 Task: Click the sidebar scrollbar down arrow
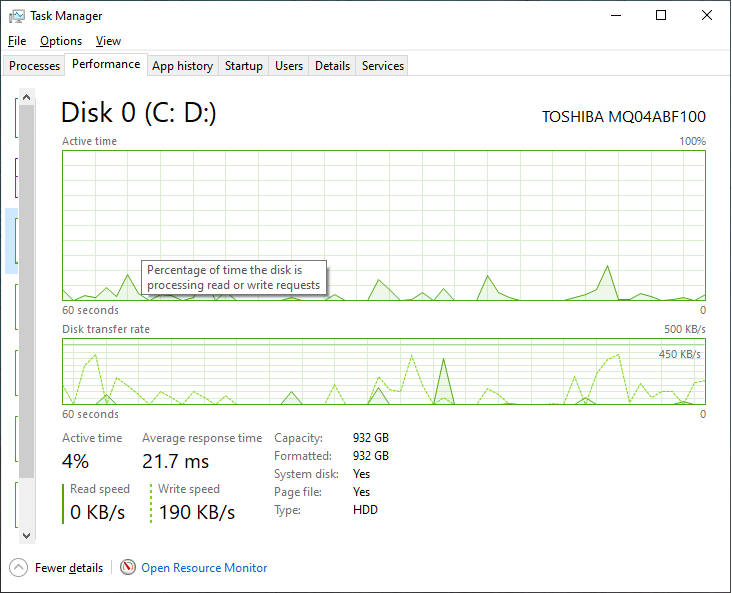[x=27, y=535]
